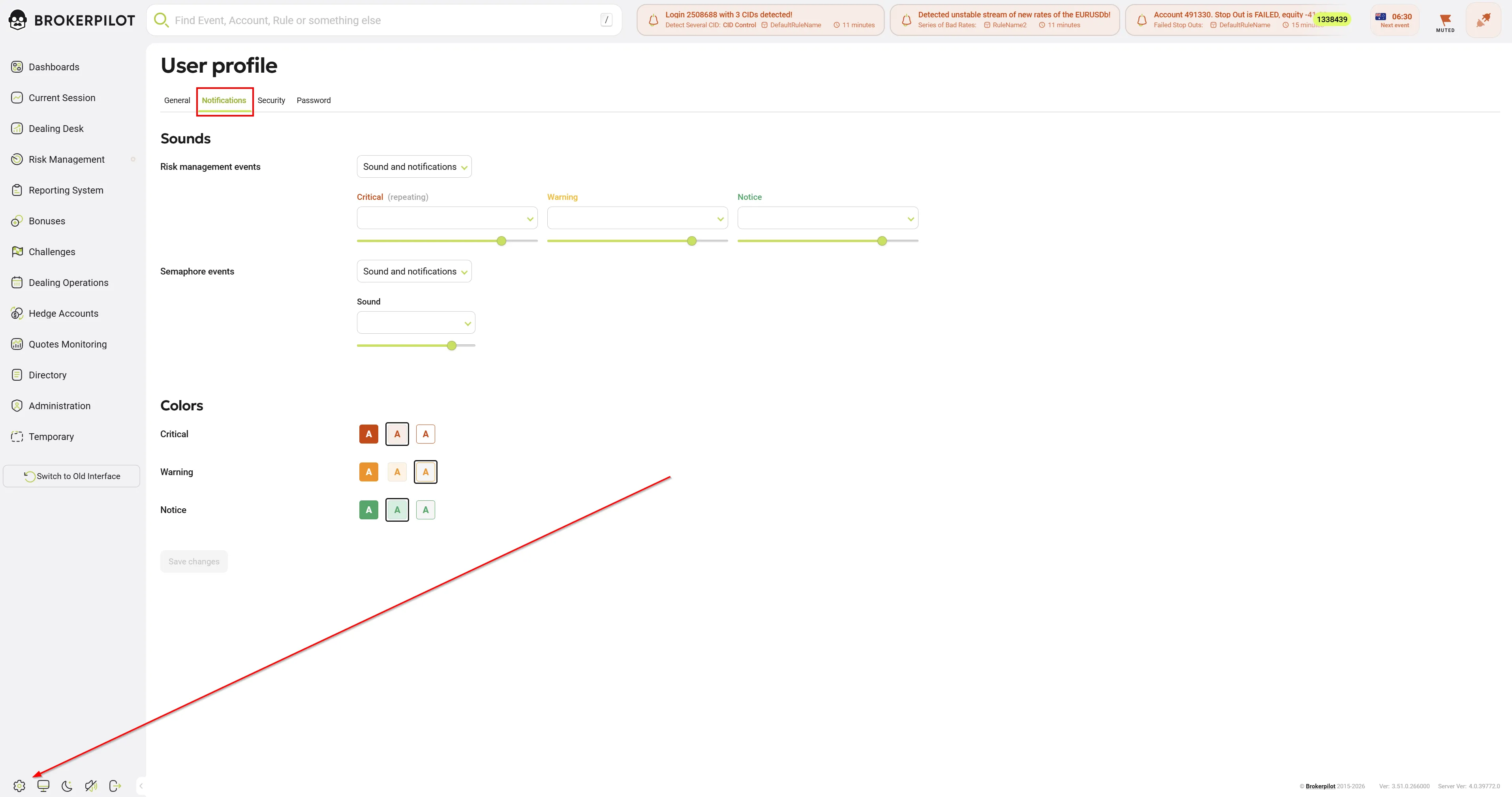The image size is (1512, 797).
Task: Click the MUTED flag icon
Action: point(1445,22)
